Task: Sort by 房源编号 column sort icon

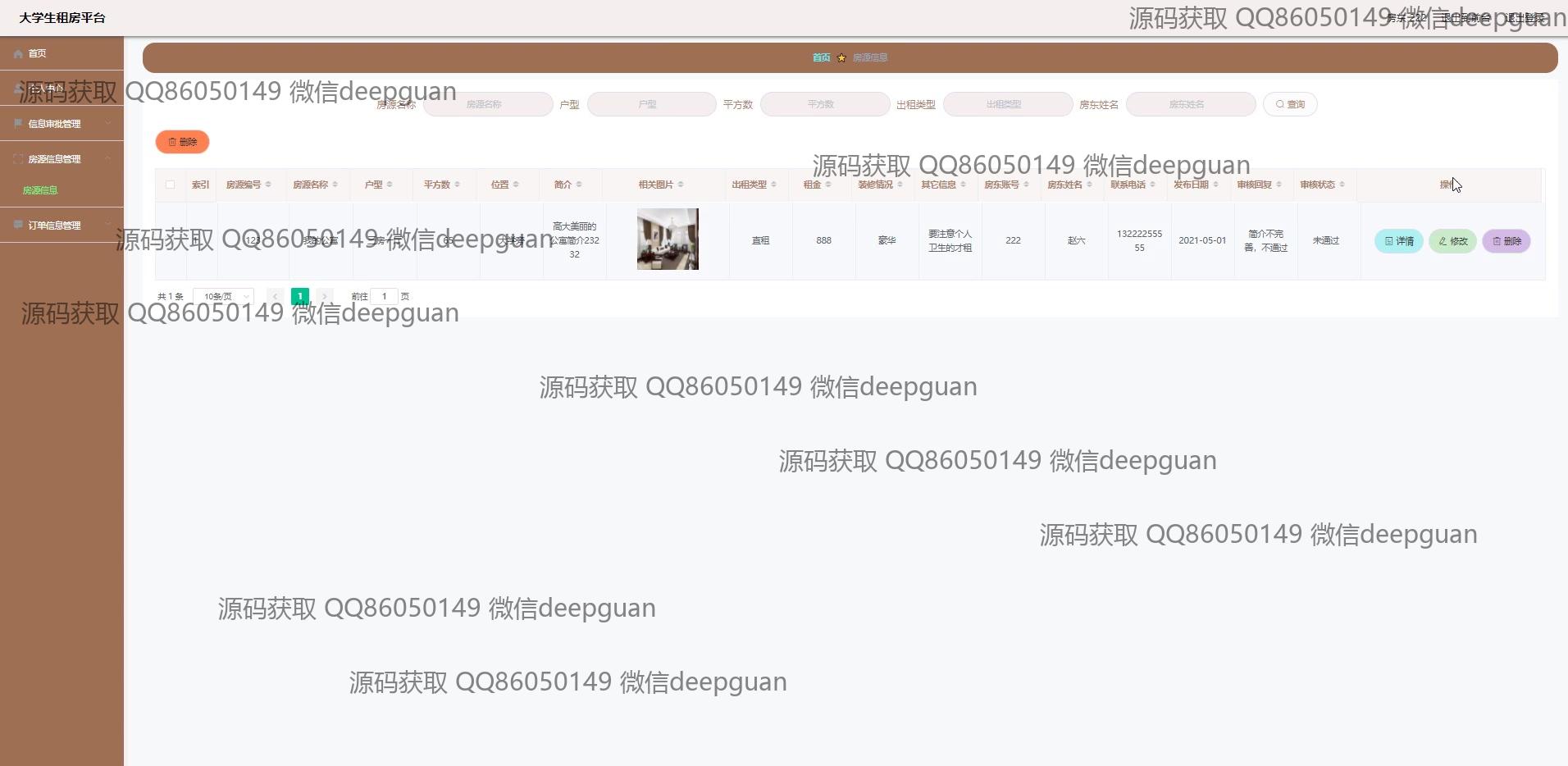Action: (x=268, y=185)
